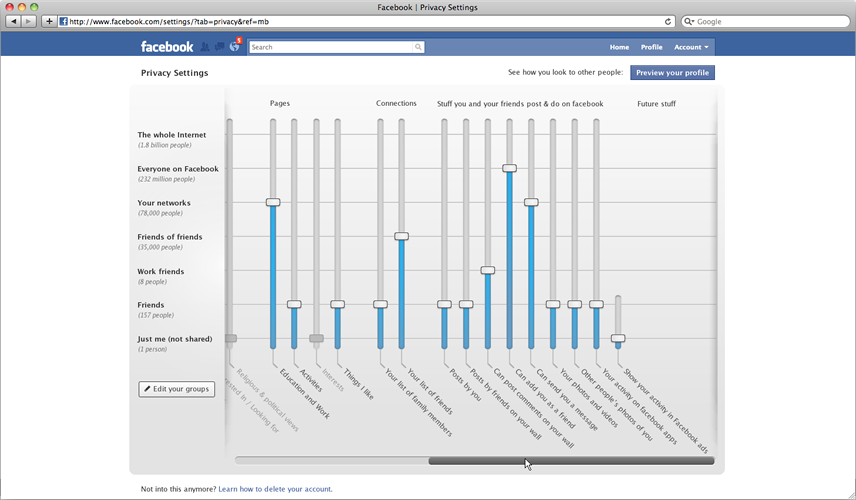Click the Posts by you slider handle
Viewport: 856px width, 500px height.
pyautogui.click(x=444, y=304)
